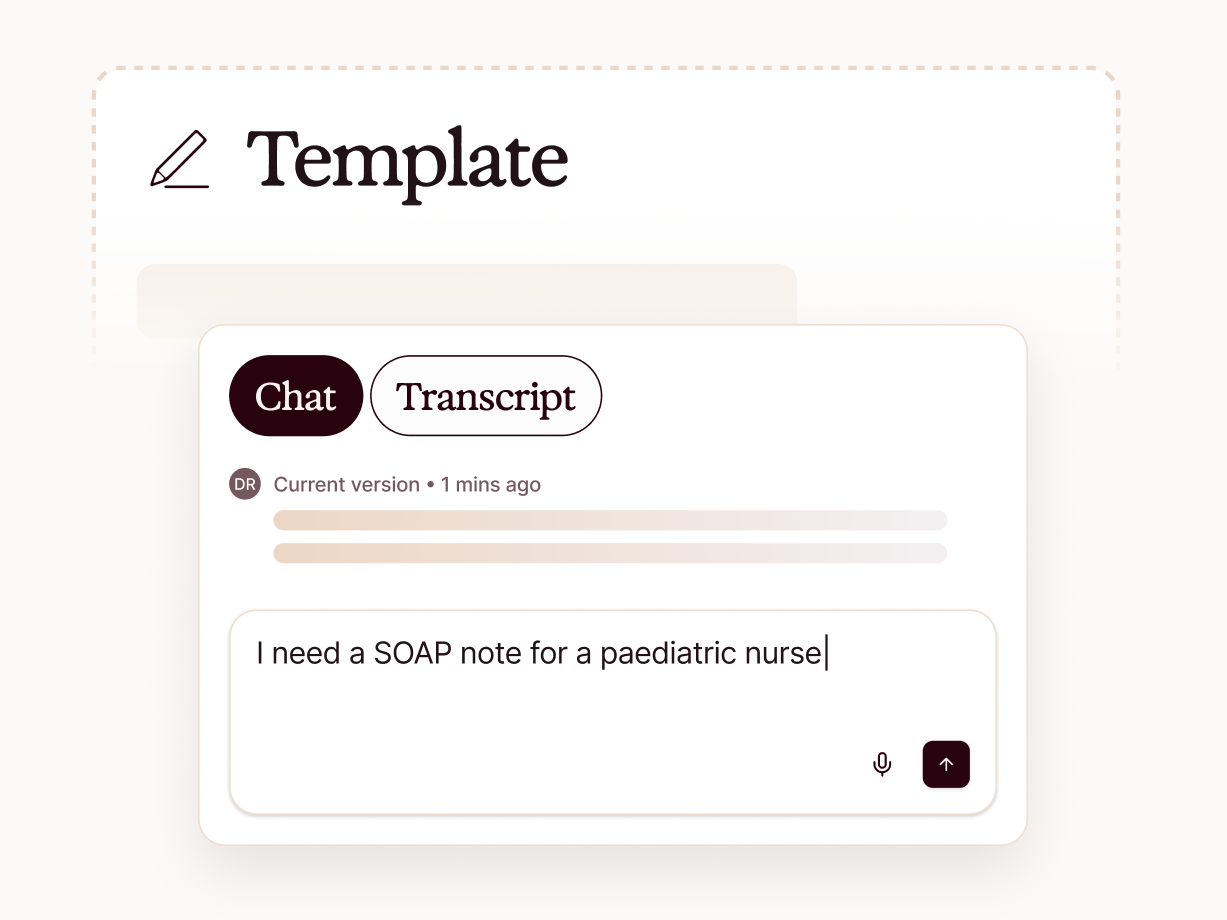Click the 'Current version' label
The width and height of the screenshot is (1227, 920).
[347, 485]
